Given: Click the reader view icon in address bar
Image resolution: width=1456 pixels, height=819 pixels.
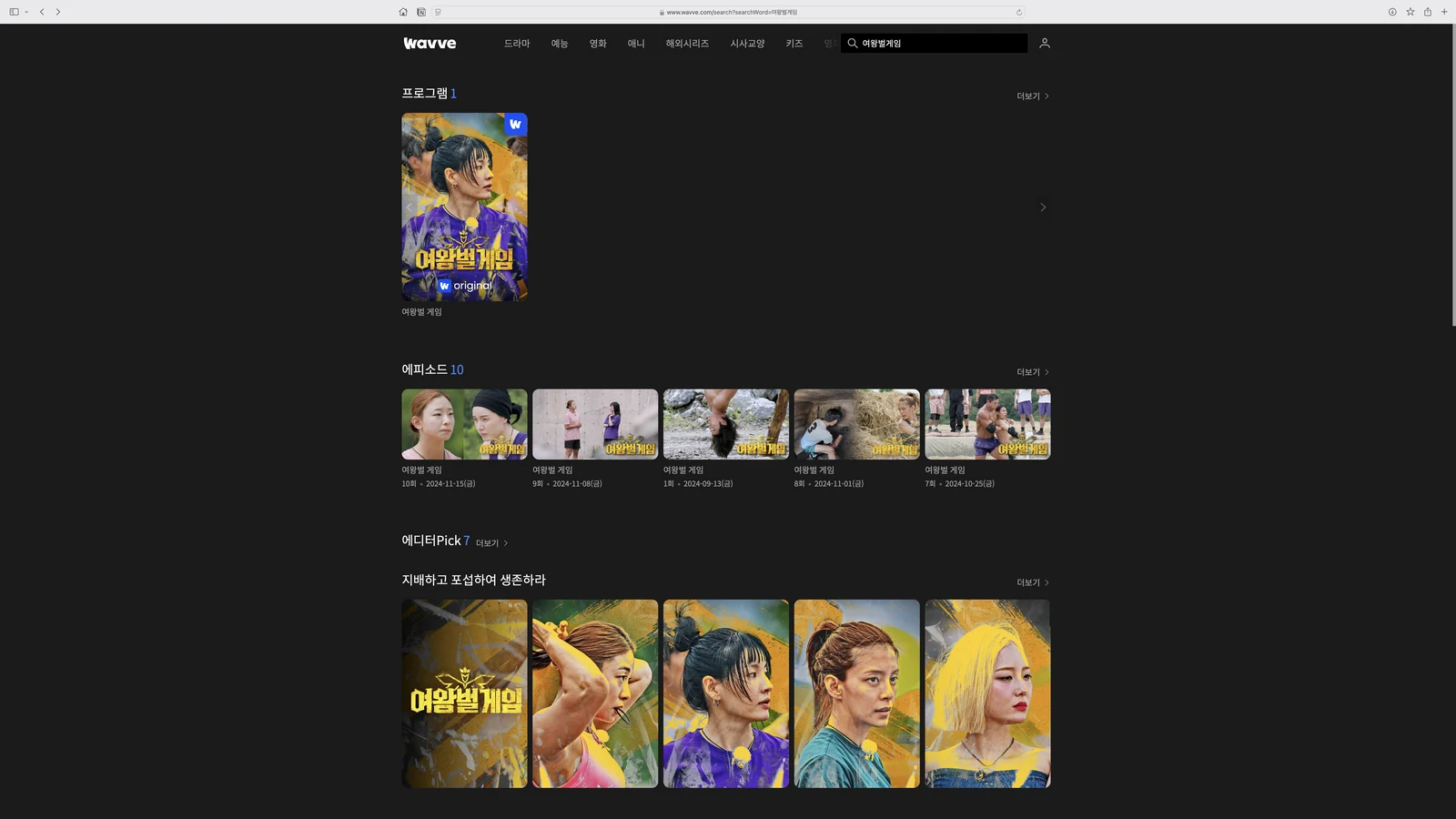Looking at the screenshot, I should click(x=438, y=12).
